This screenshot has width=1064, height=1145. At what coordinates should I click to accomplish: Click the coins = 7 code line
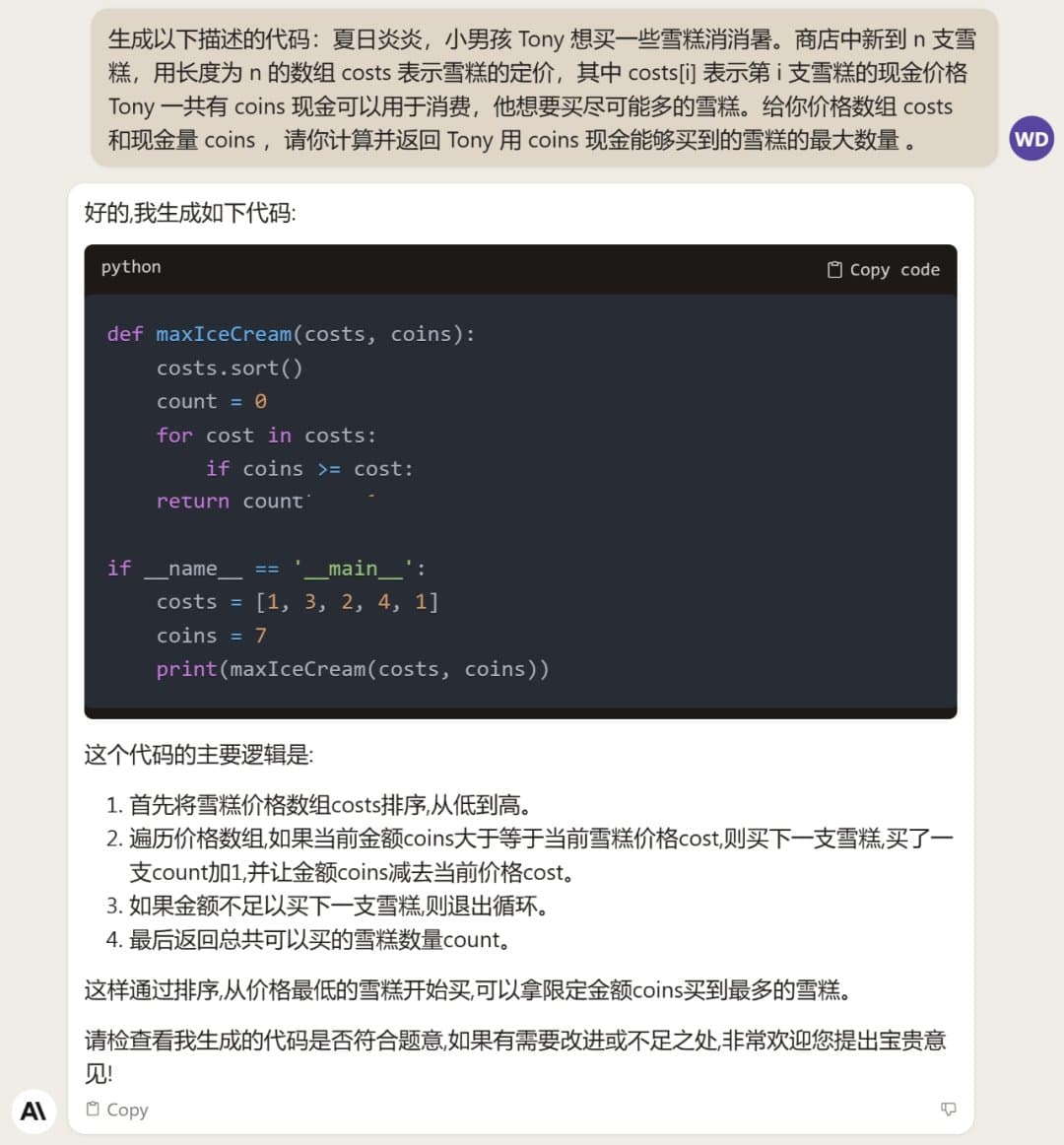click(x=211, y=635)
